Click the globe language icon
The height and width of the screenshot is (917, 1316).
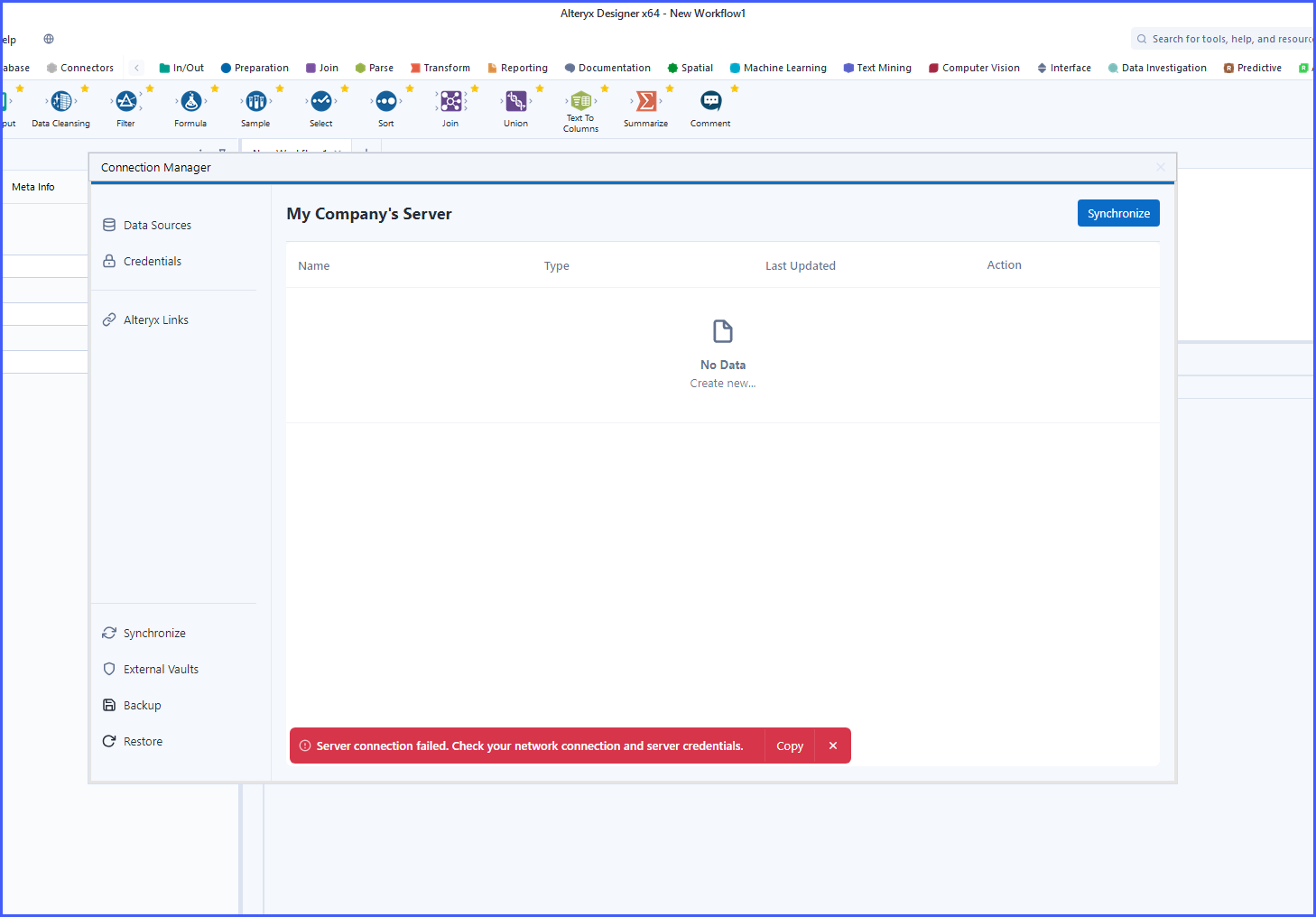click(x=49, y=39)
